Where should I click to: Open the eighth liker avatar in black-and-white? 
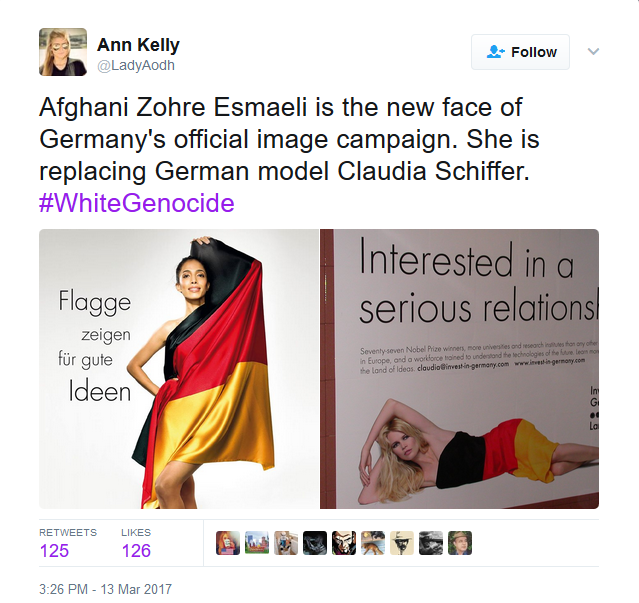point(431,543)
